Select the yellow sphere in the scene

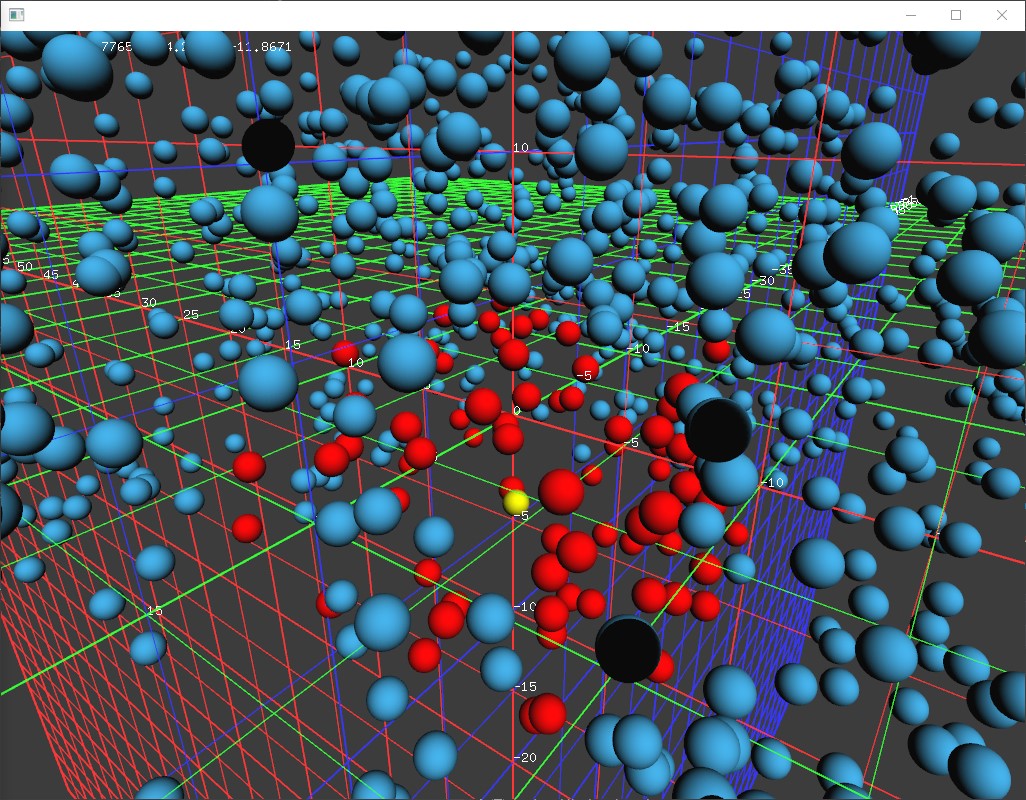[516, 502]
